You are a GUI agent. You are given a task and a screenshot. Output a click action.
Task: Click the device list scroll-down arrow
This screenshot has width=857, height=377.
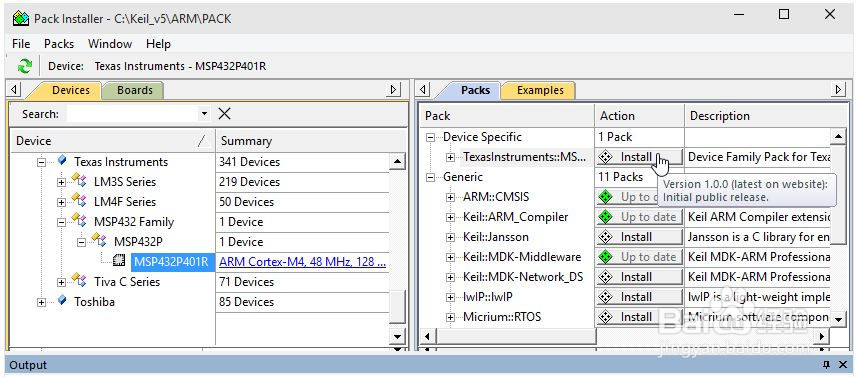tap(398, 337)
